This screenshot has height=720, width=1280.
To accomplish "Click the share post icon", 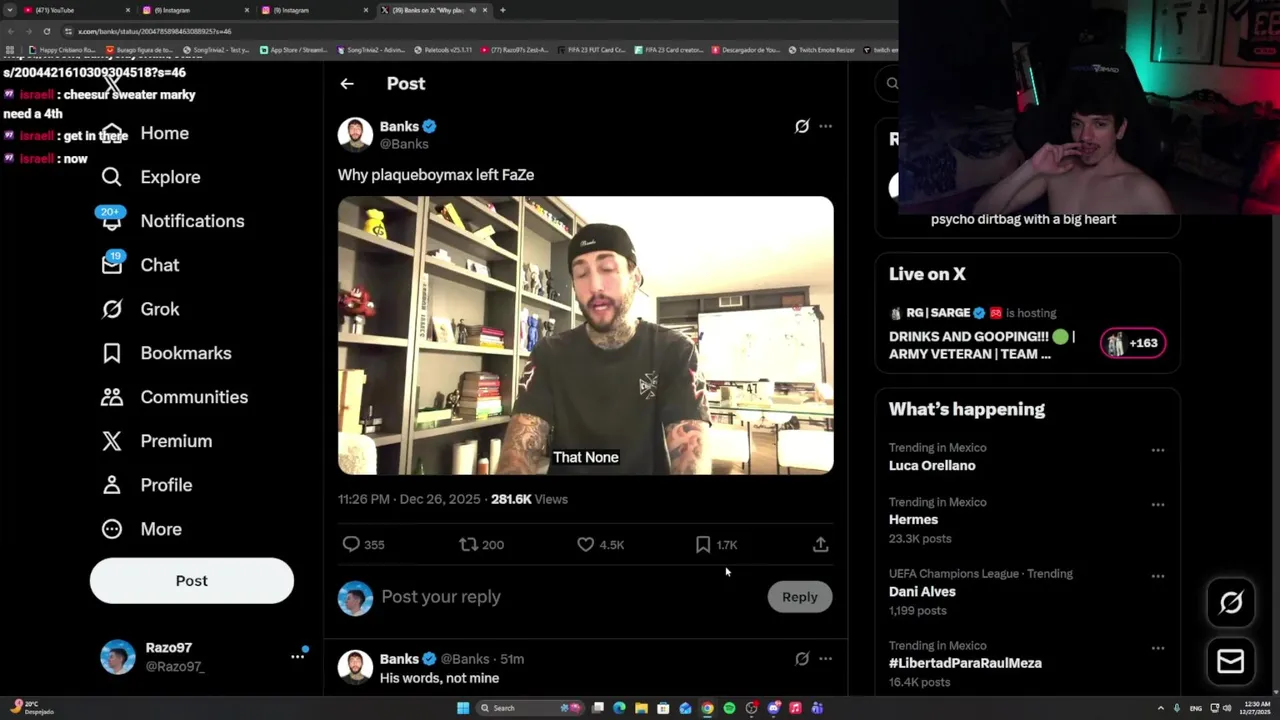I will coord(820,545).
